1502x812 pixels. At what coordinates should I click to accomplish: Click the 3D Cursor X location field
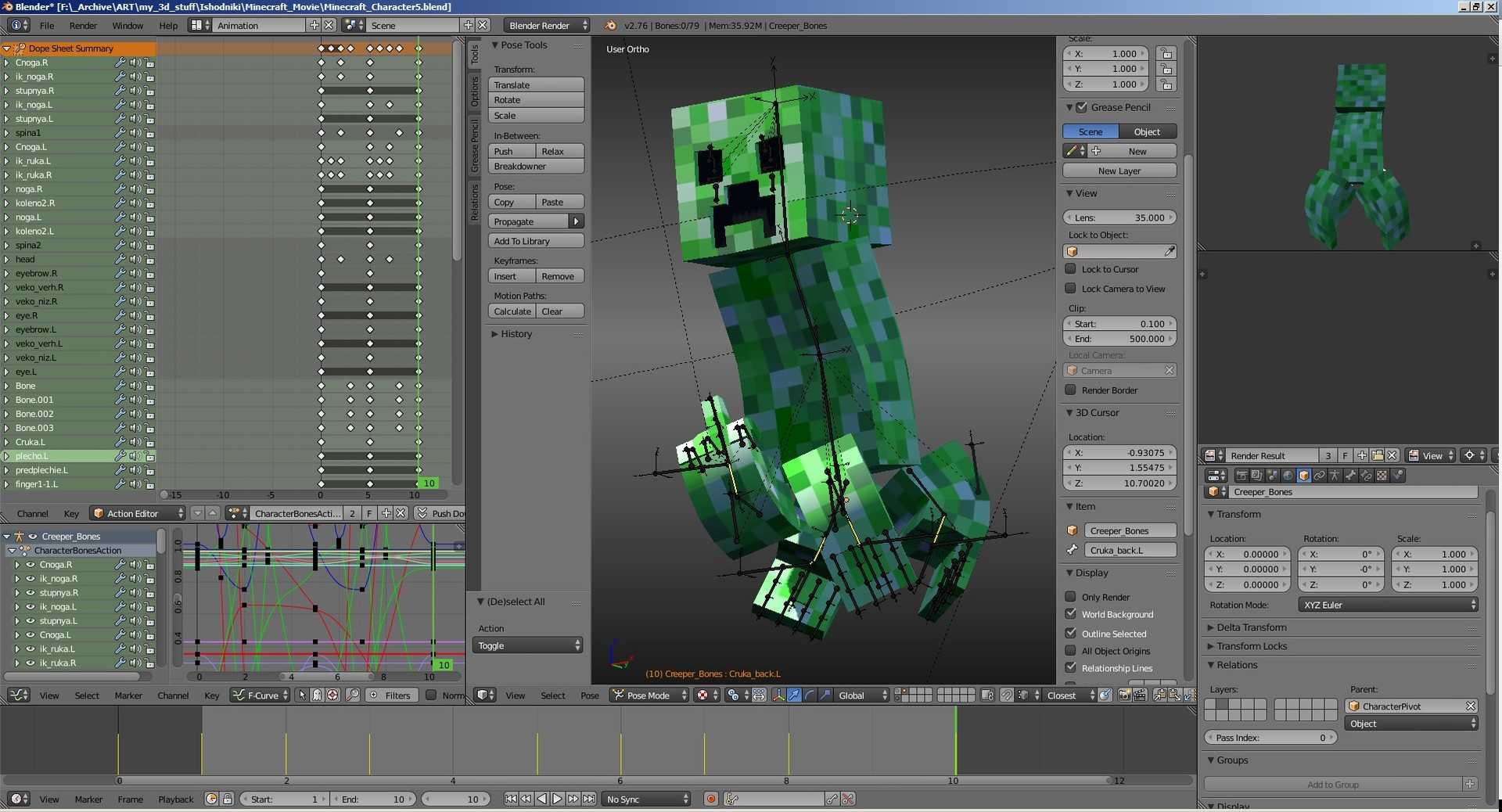[1119, 452]
